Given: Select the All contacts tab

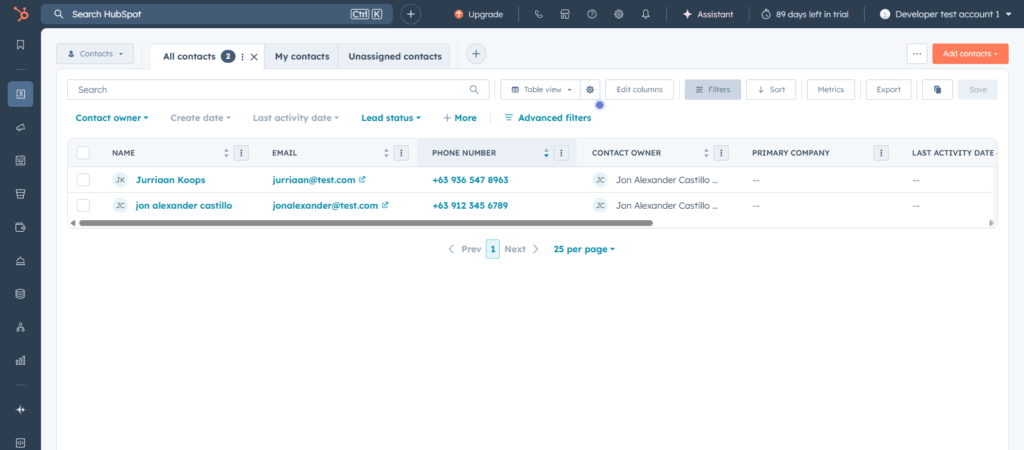Looking at the screenshot, I should coord(189,57).
